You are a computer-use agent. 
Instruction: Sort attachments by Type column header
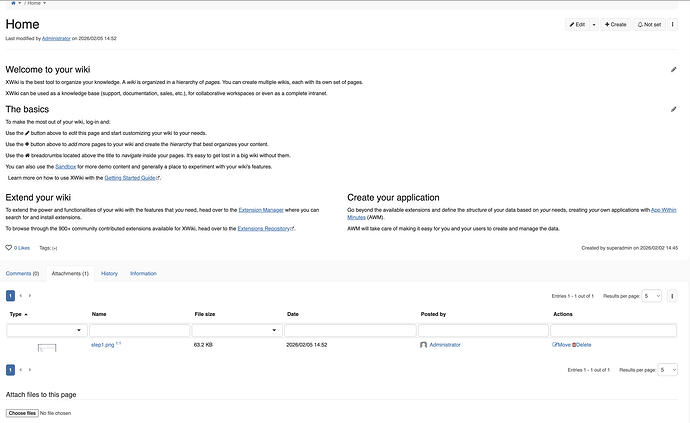click(18, 314)
